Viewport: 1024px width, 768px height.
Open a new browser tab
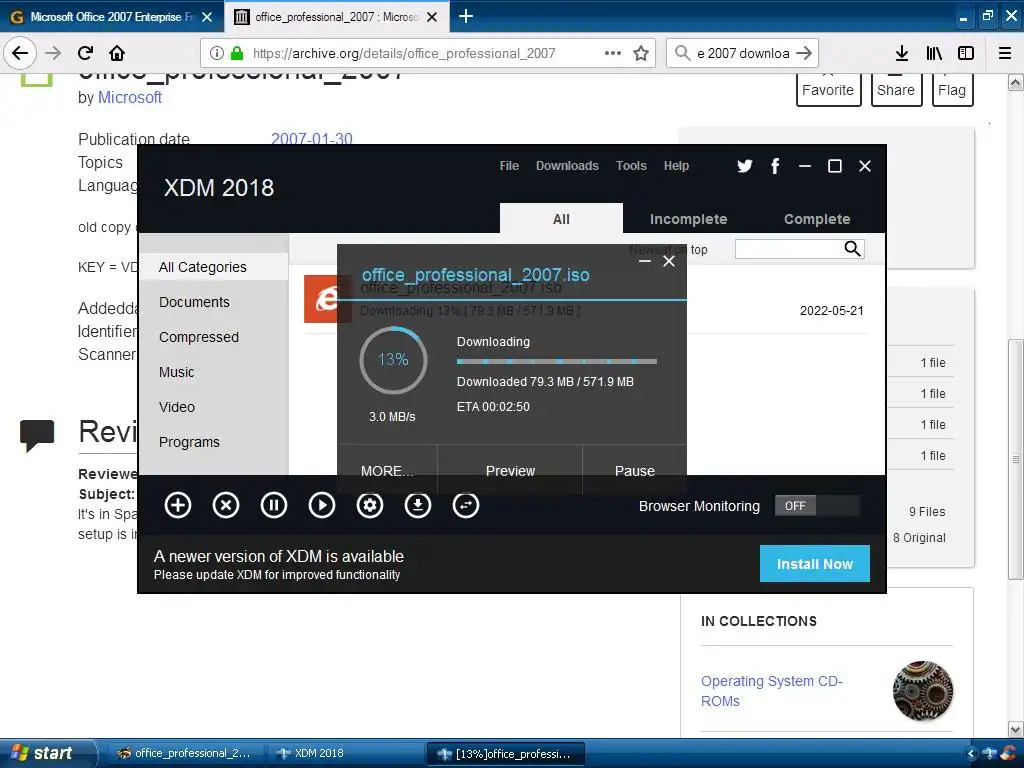coord(466,16)
